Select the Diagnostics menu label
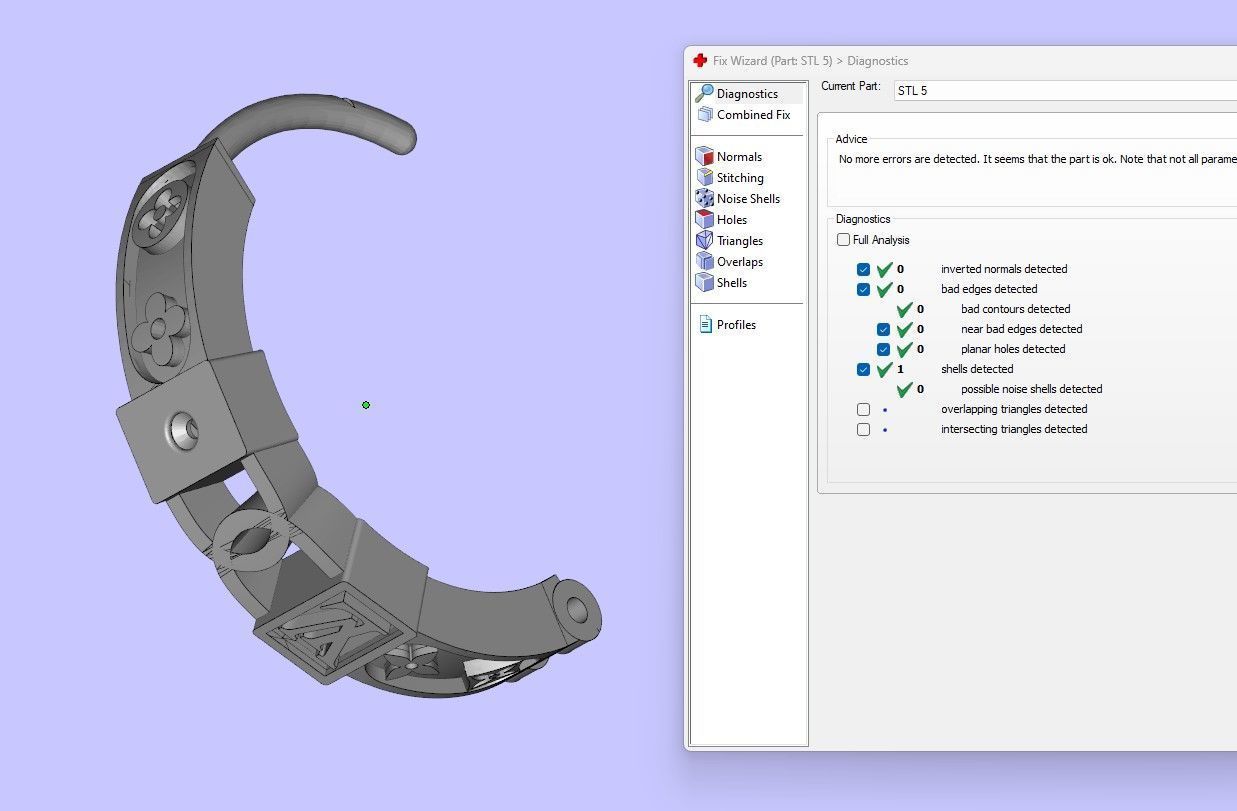 coord(747,94)
